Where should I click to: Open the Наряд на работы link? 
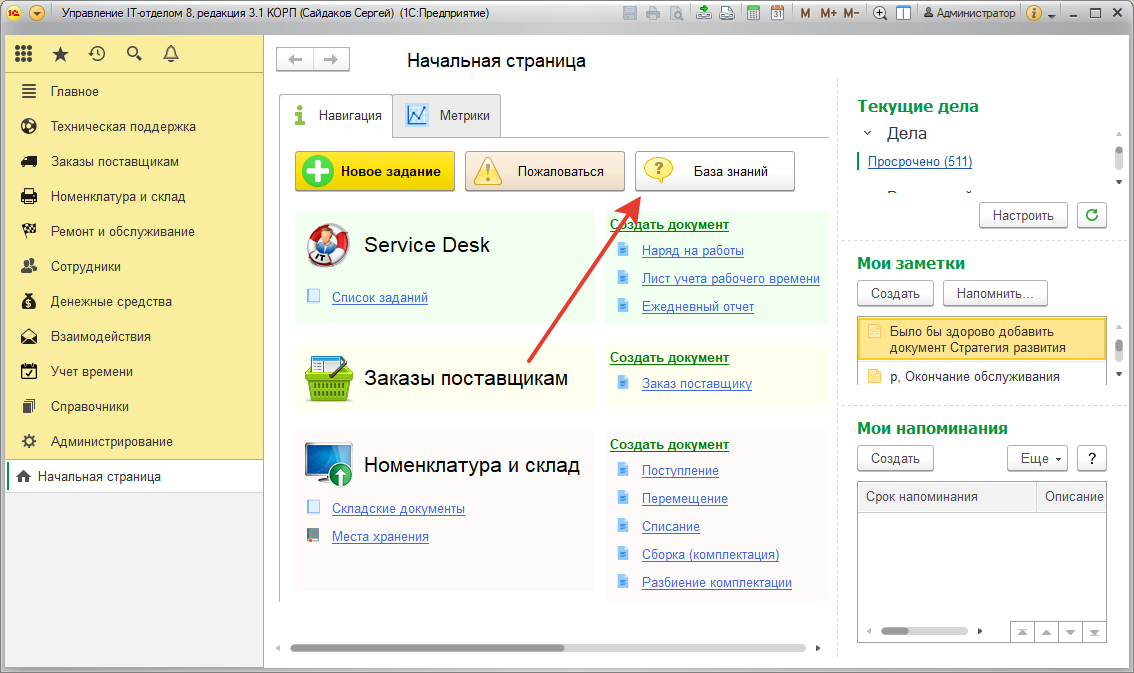click(x=693, y=251)
